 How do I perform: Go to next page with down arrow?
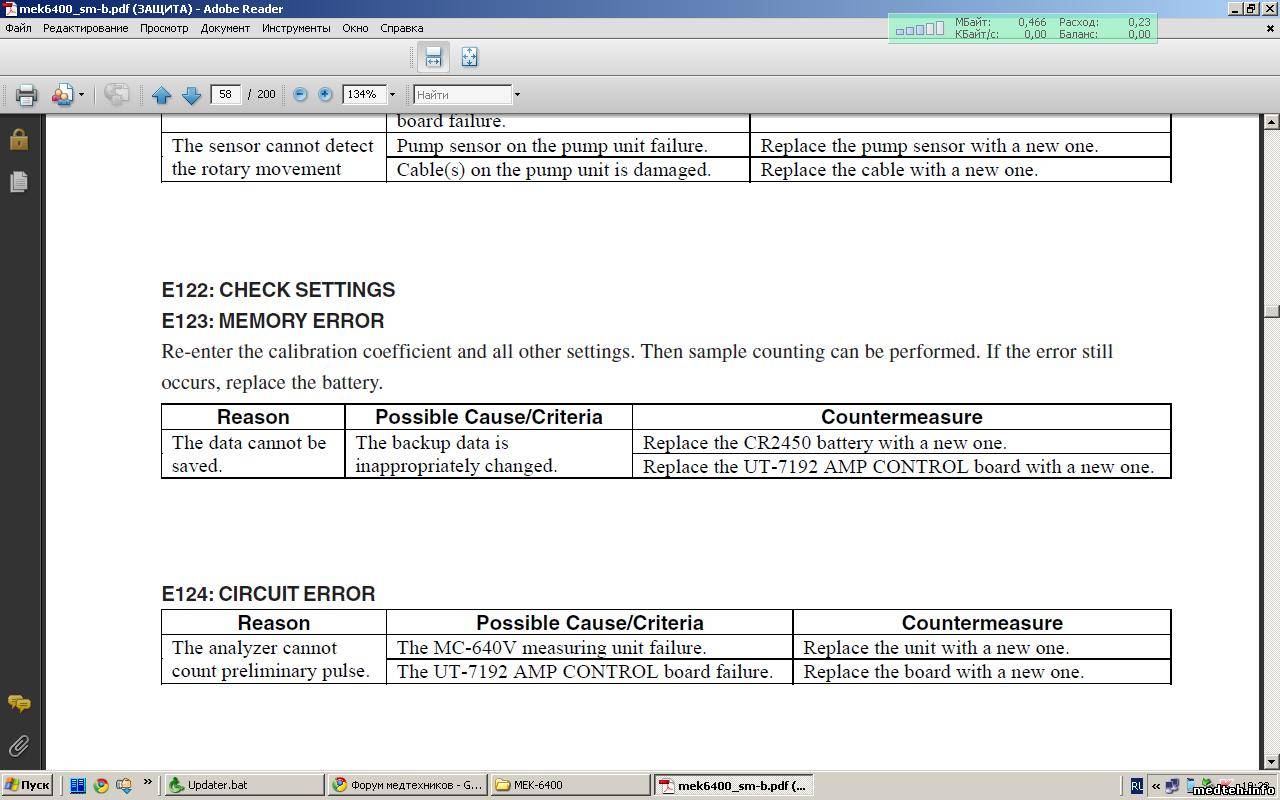pyautogui.click(x=192, y=95)
